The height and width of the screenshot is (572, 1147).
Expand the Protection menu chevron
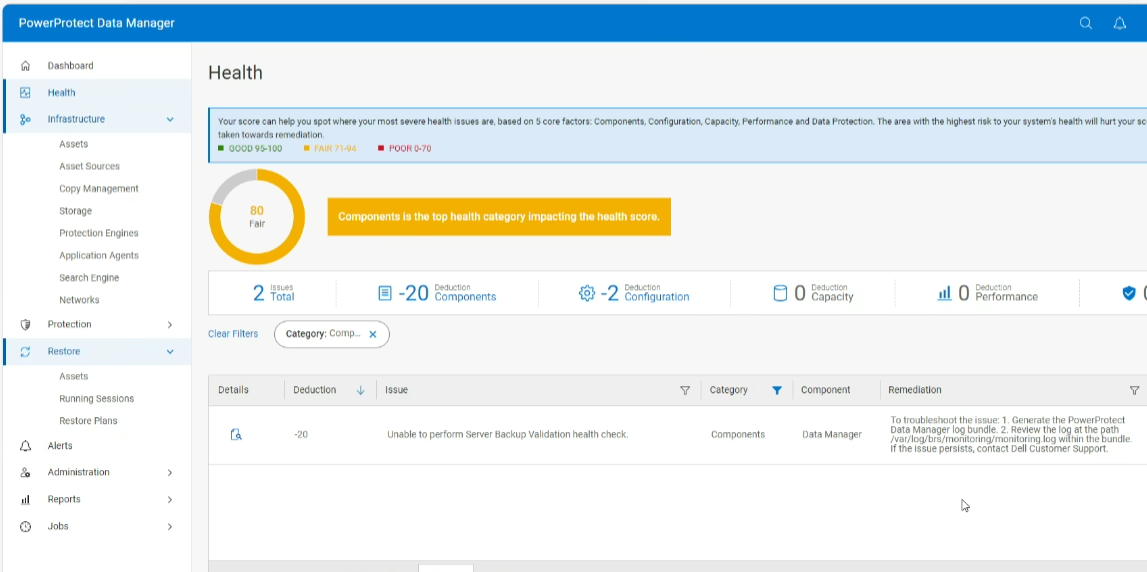tap(170, 325)
